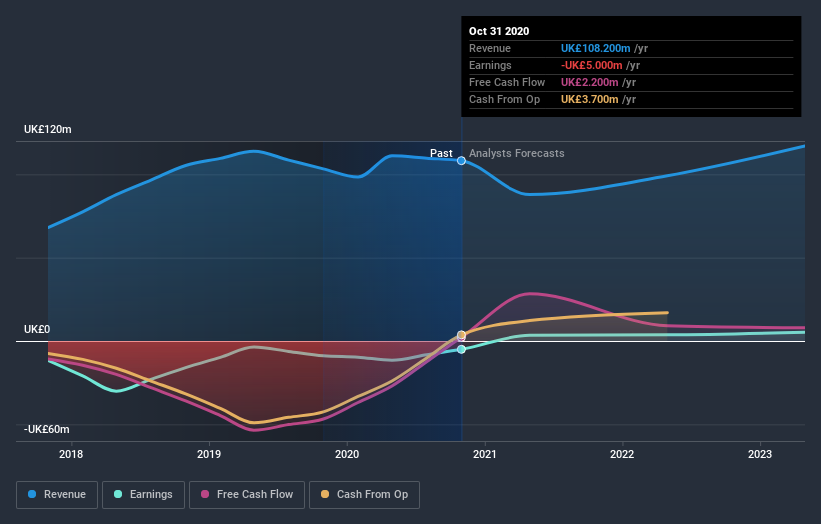
Task: Click the orange Cash From Op legend dot
Action: pyautogui.click(x=325, y=494)
